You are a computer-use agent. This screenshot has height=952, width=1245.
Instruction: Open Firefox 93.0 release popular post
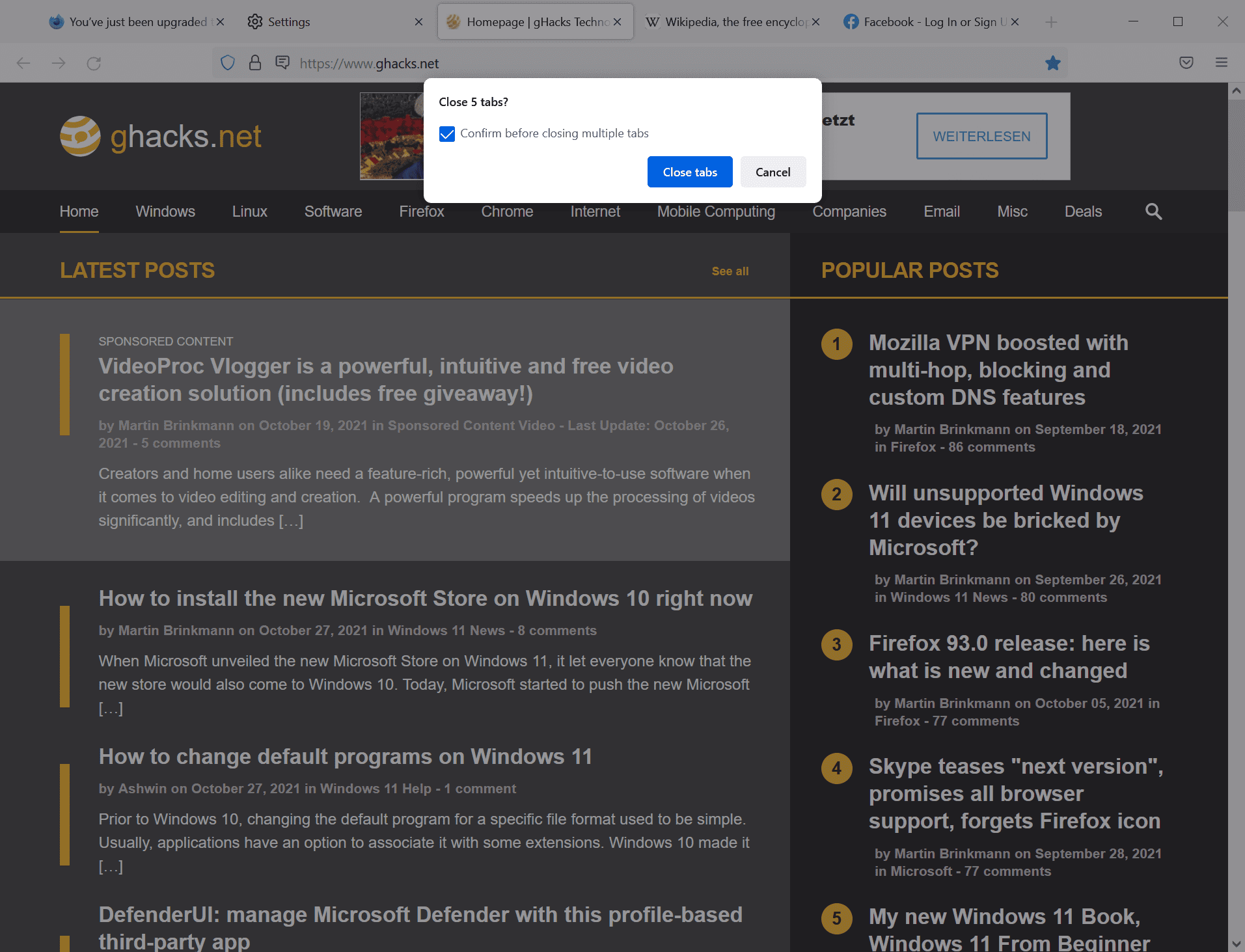pyautogui.click(x=1009, y=657)
